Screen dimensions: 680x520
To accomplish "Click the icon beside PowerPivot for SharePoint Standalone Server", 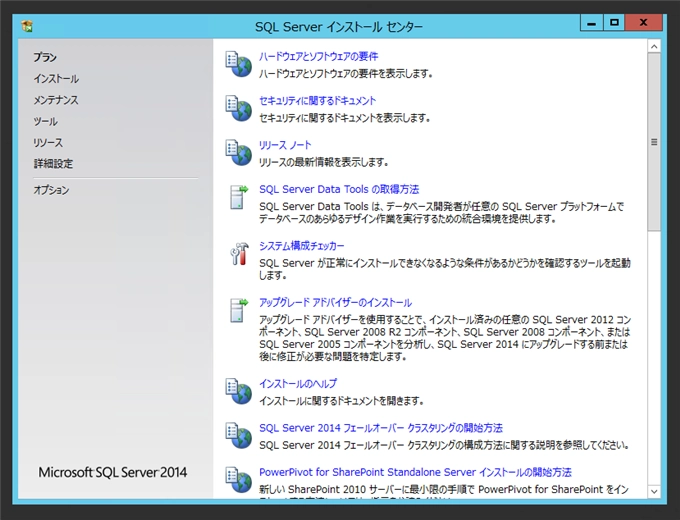I will click(x=238, y=480).
